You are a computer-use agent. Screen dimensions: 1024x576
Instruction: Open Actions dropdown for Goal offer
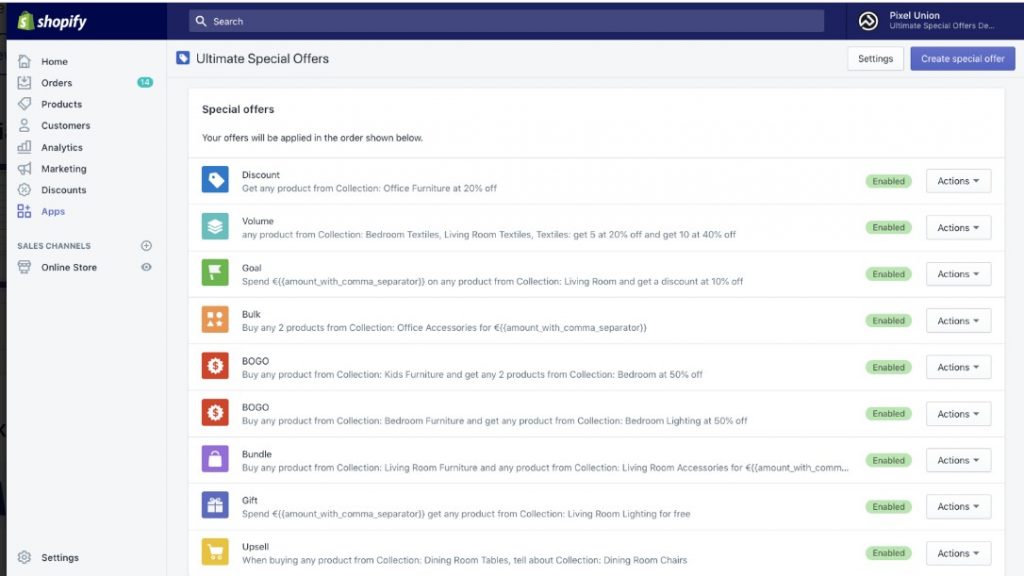tap(958, 274)
